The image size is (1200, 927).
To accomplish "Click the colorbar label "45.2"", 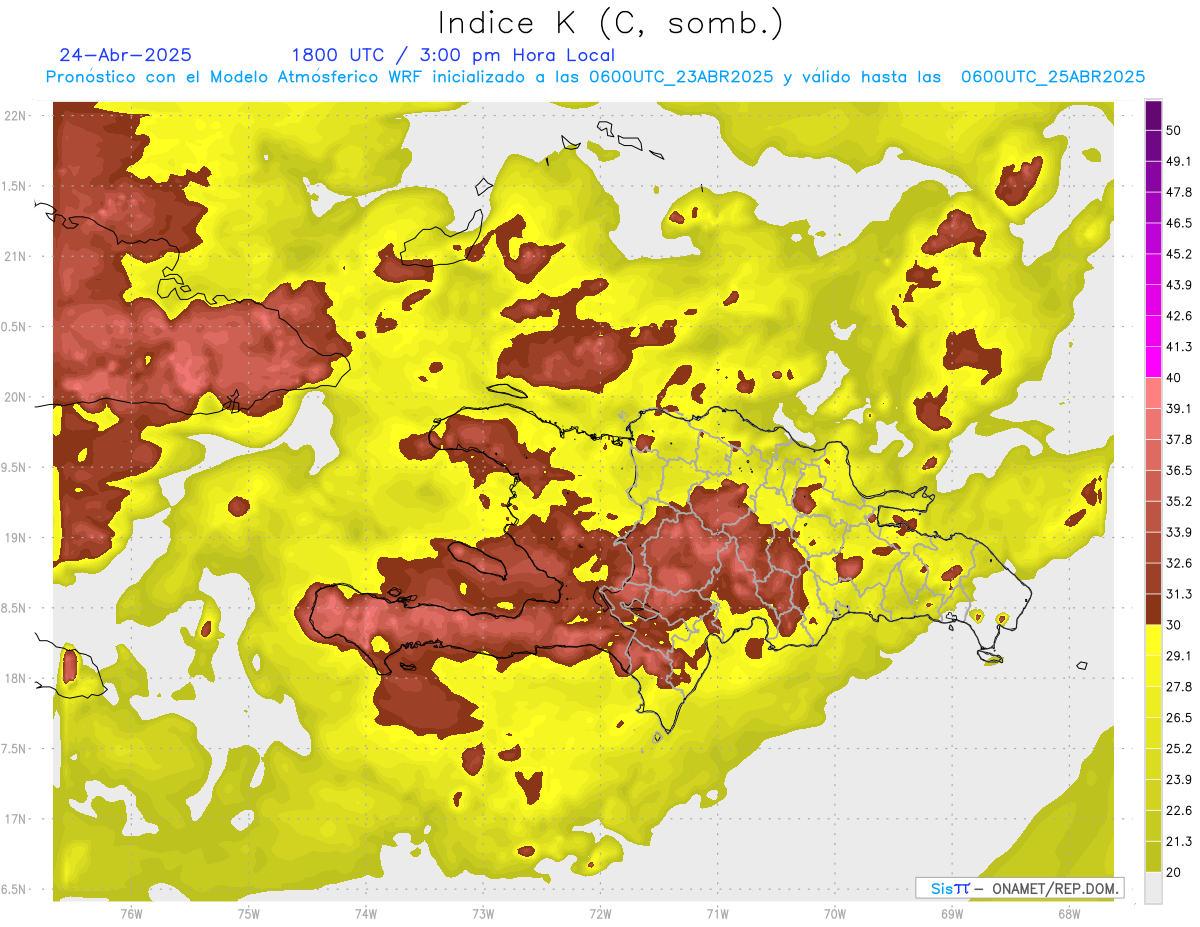I will [x=1178, y=254].
